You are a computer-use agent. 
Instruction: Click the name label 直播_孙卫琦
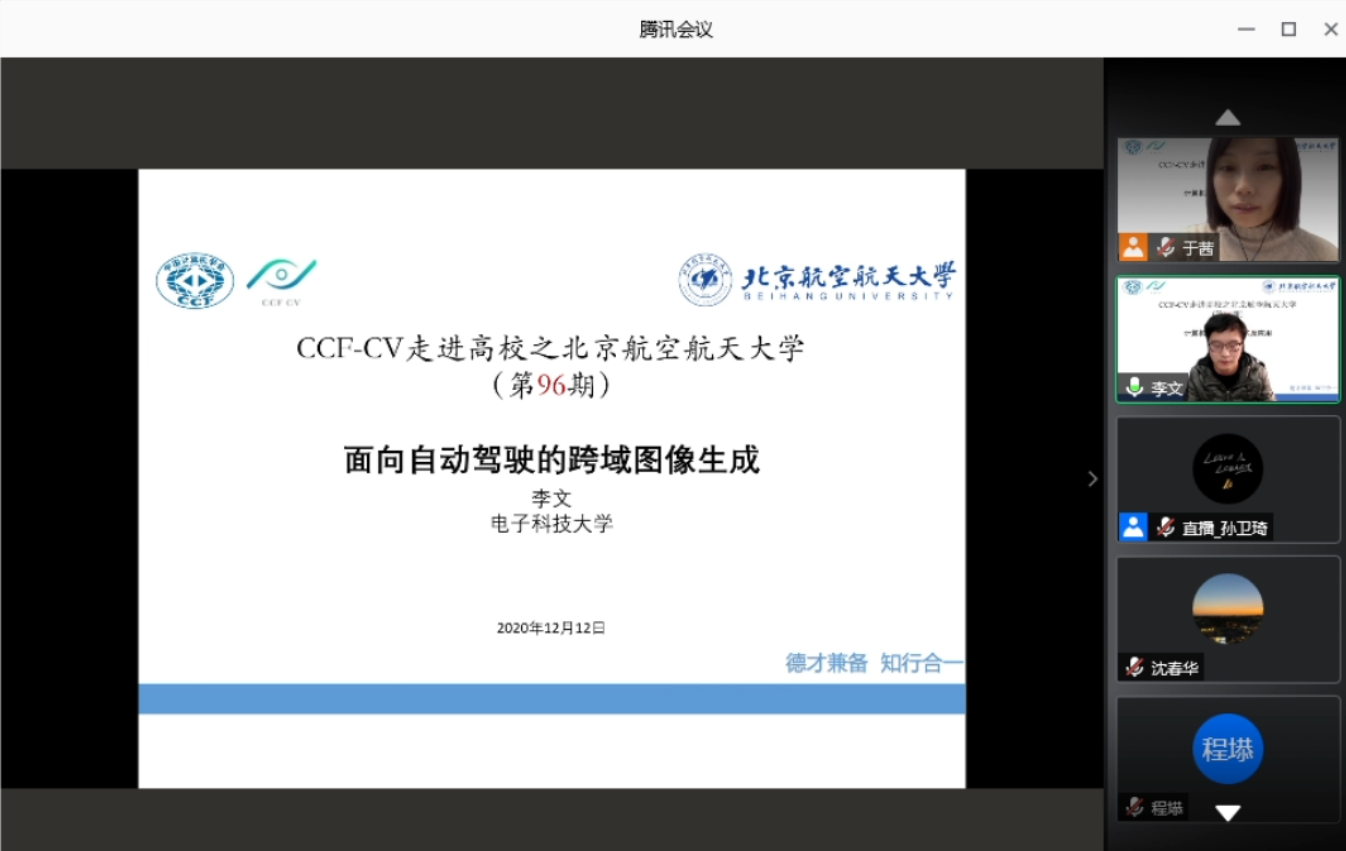1225,528
